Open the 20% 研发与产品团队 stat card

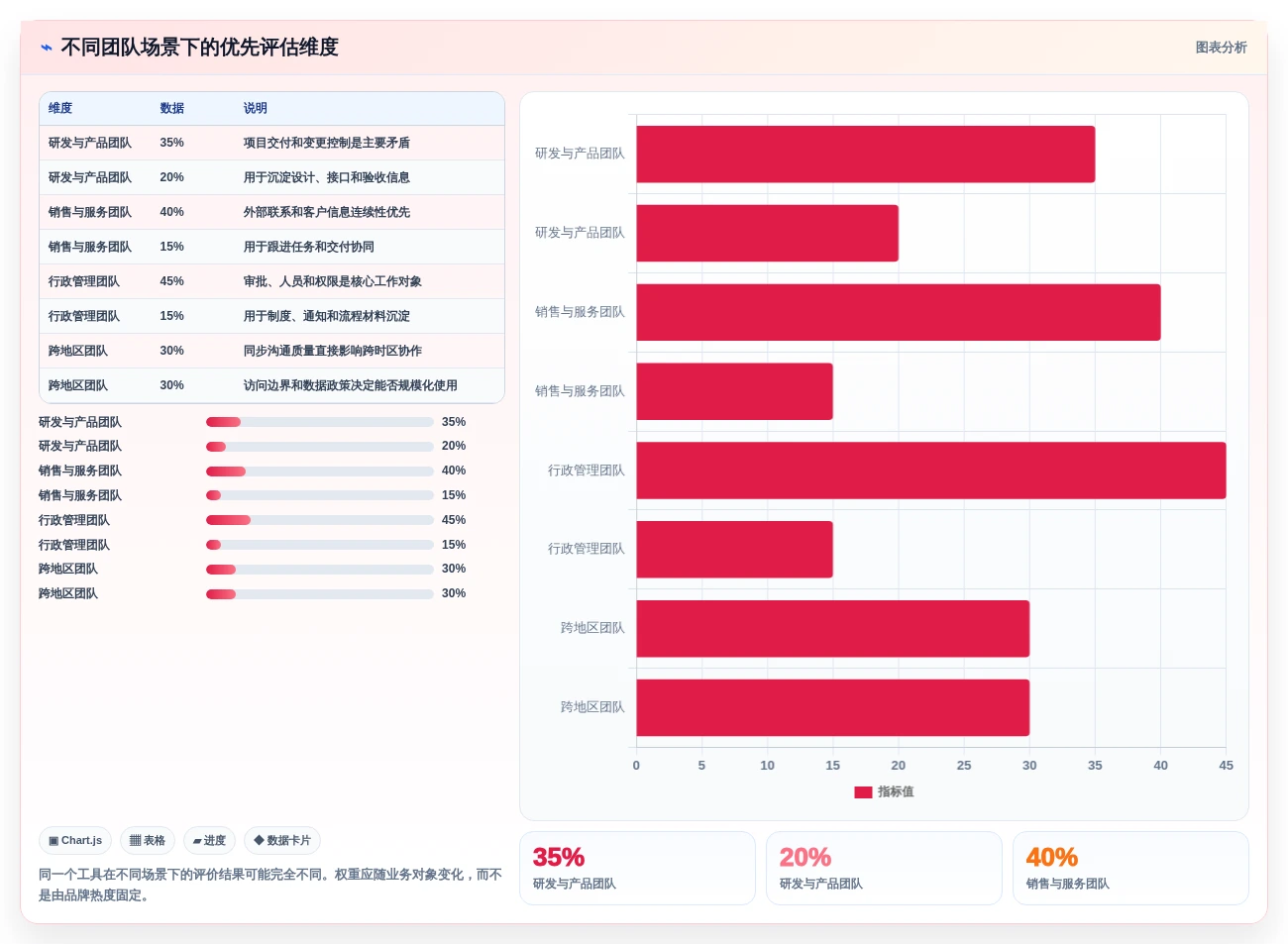point(884,868)
